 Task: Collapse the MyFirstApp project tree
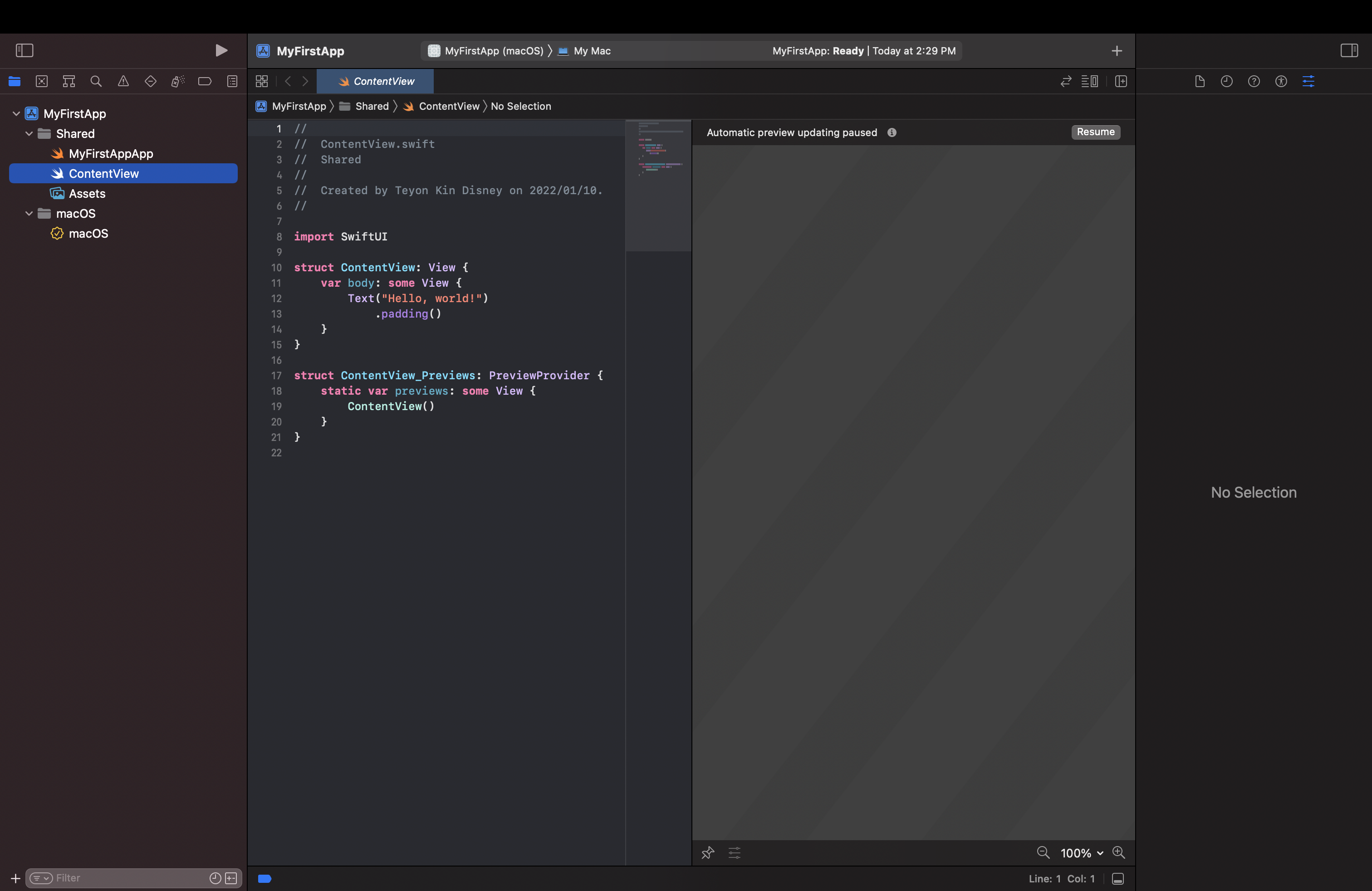pyautogui.click(x=16, y=113)
